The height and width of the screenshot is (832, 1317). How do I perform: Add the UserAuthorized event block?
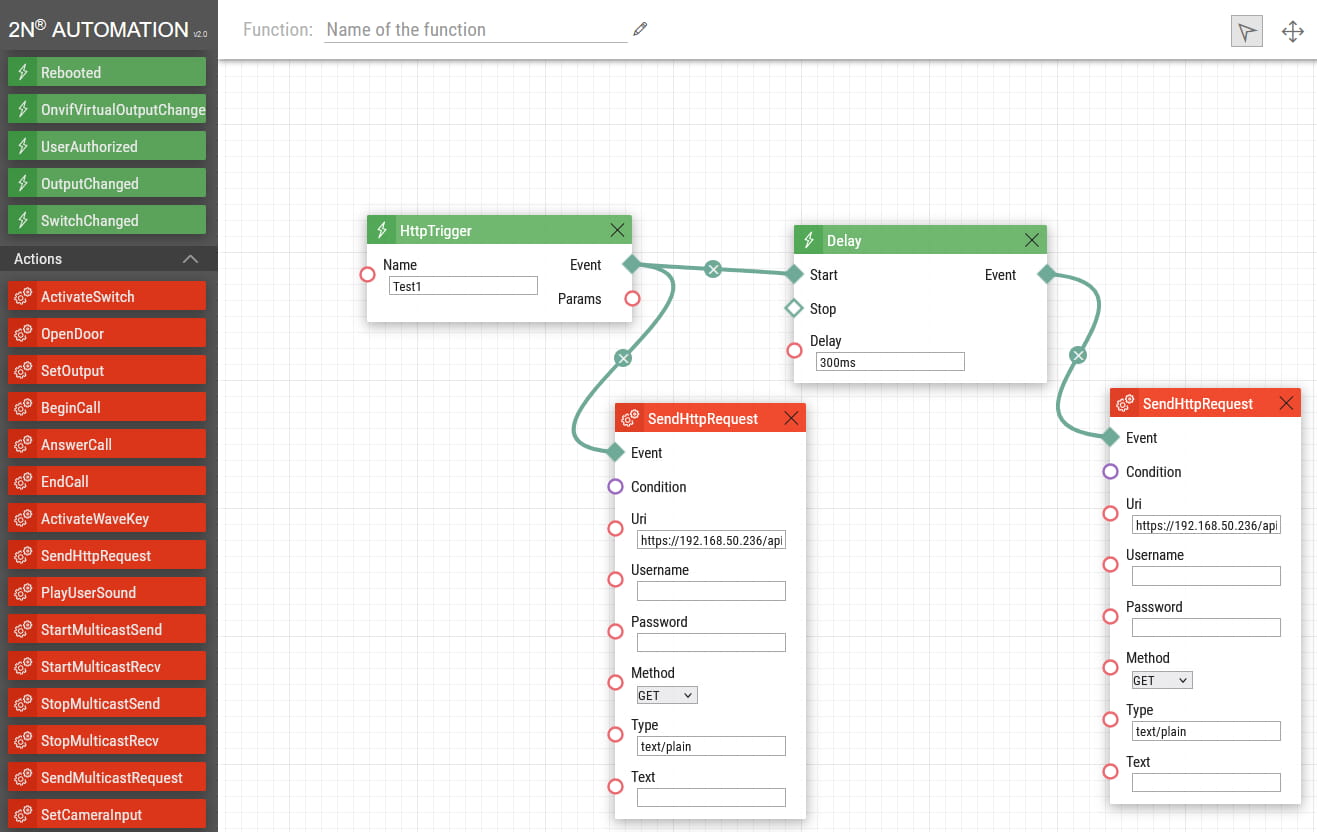(x=107, y=146)
